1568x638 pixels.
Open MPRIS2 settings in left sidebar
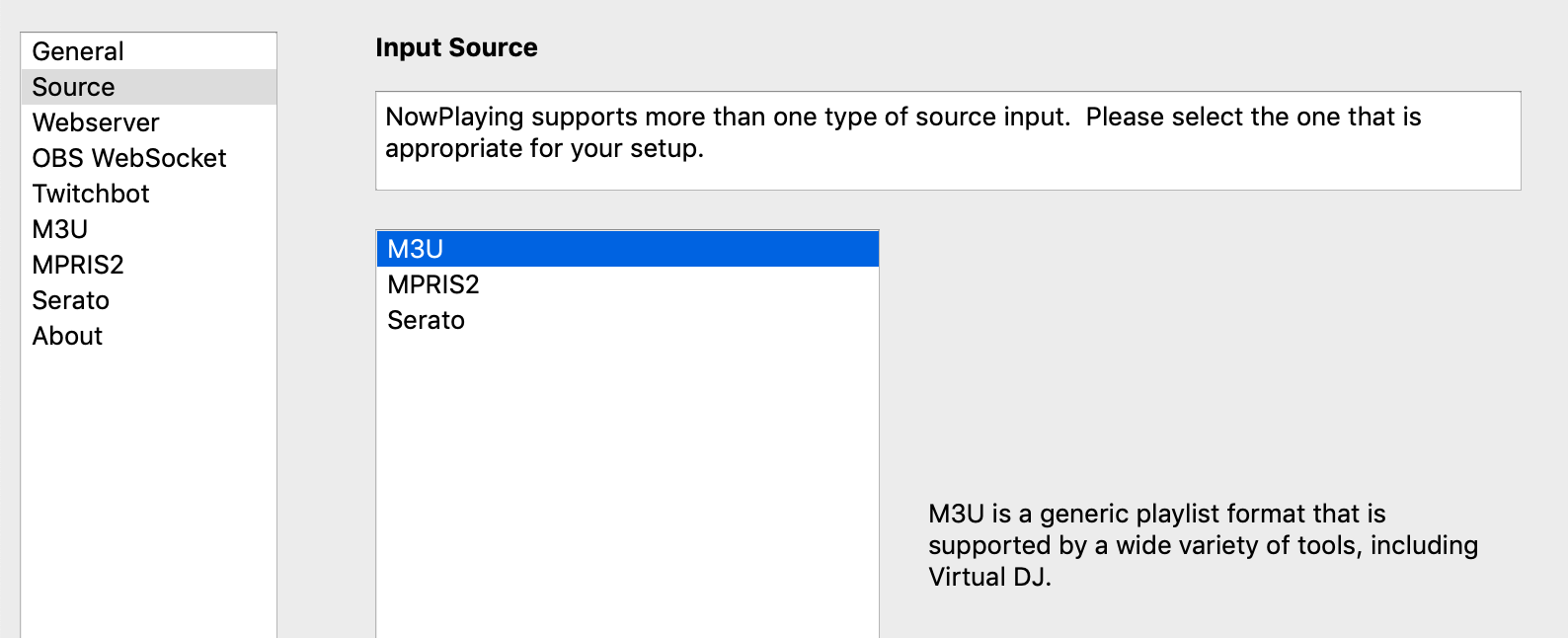[x=78, y=265]
